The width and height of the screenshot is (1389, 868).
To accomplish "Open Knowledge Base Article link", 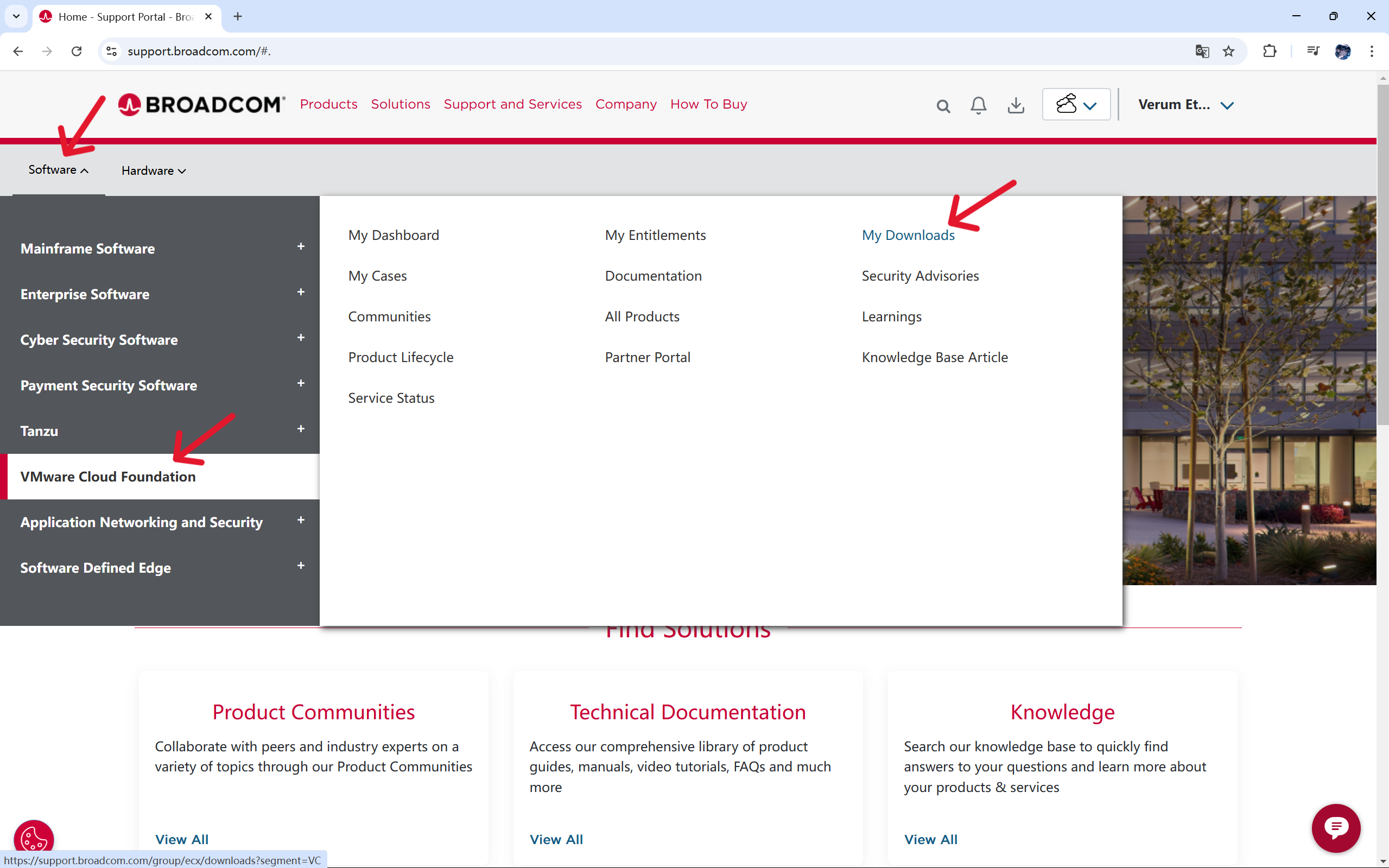I will click(935, 358).
